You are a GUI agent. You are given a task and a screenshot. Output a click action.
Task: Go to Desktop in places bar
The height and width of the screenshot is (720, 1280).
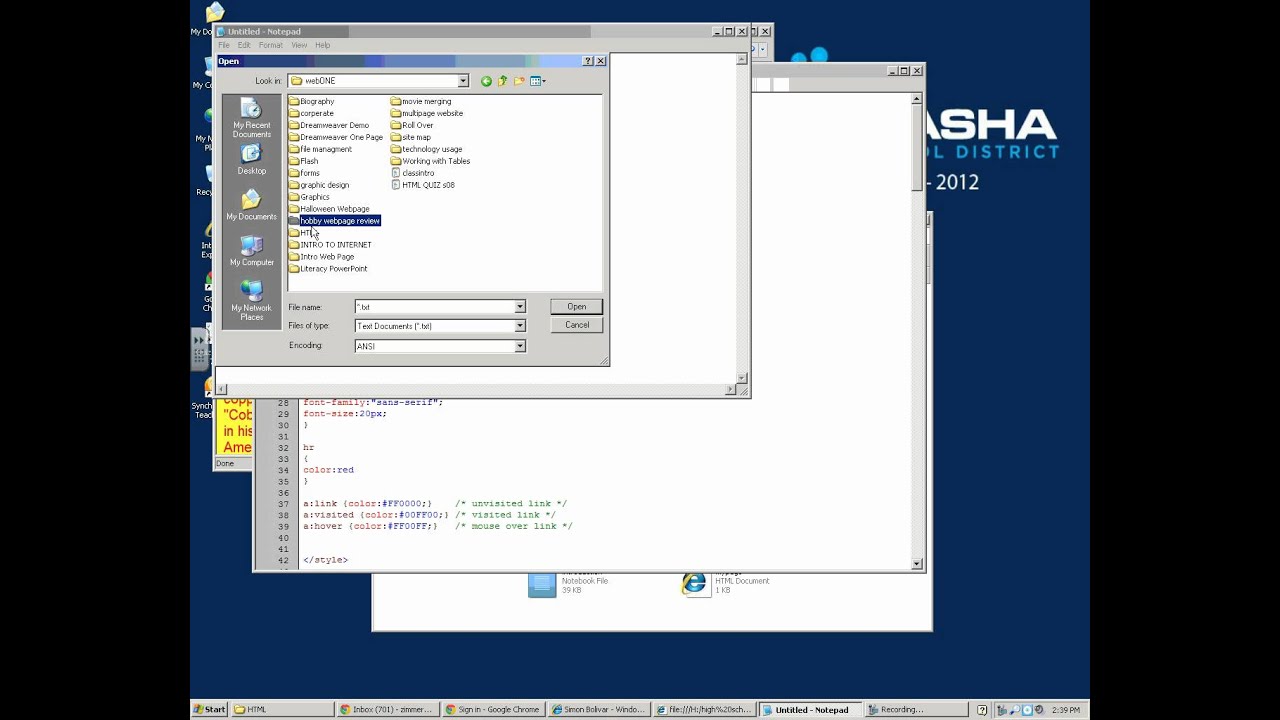click(x=252, y=160)
